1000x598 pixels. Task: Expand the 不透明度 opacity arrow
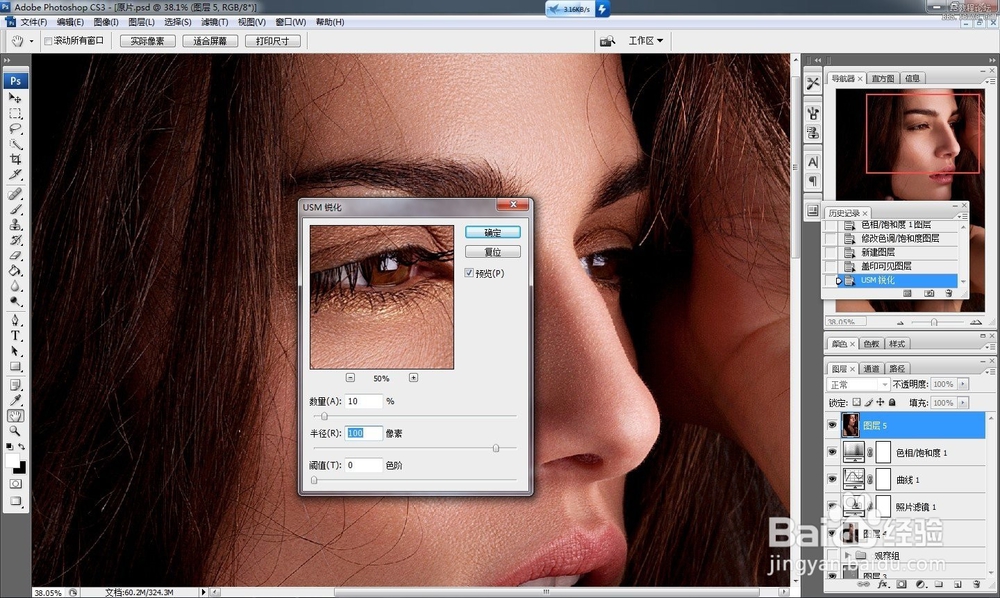963,384
